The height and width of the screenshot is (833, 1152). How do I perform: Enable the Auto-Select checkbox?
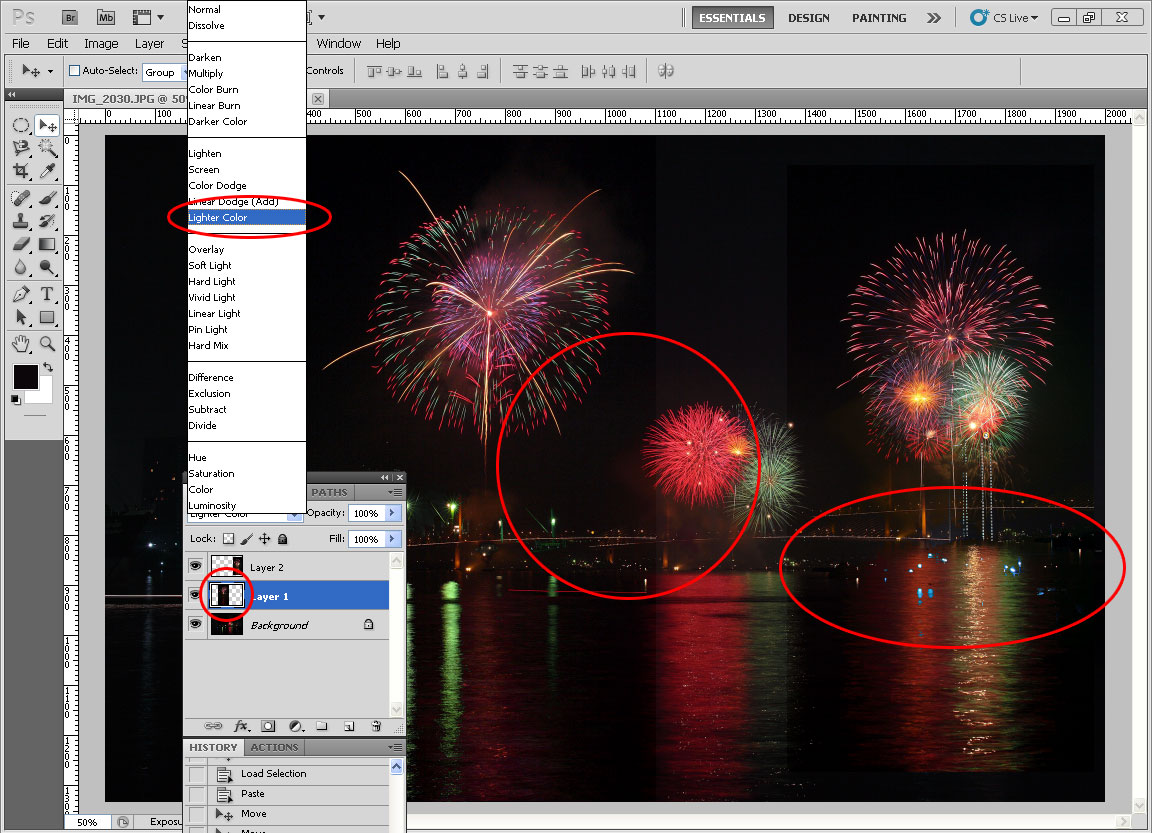point(74,71)
